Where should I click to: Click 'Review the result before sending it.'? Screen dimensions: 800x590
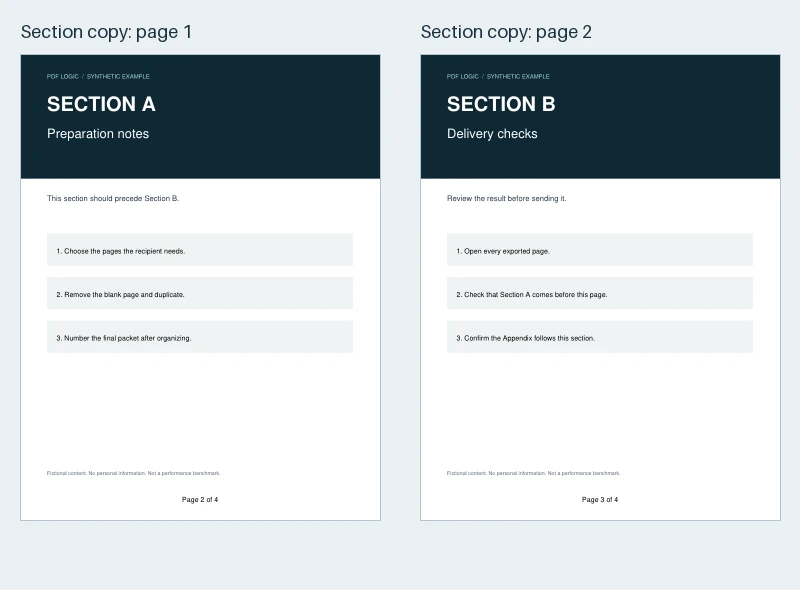(x=507, y=199)
